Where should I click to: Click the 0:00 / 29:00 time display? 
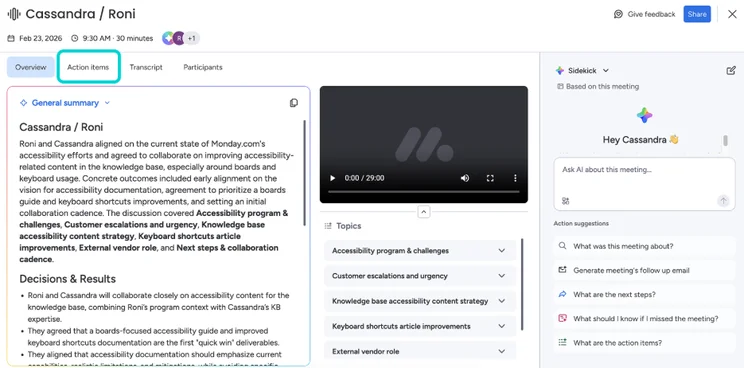(364, 178)
